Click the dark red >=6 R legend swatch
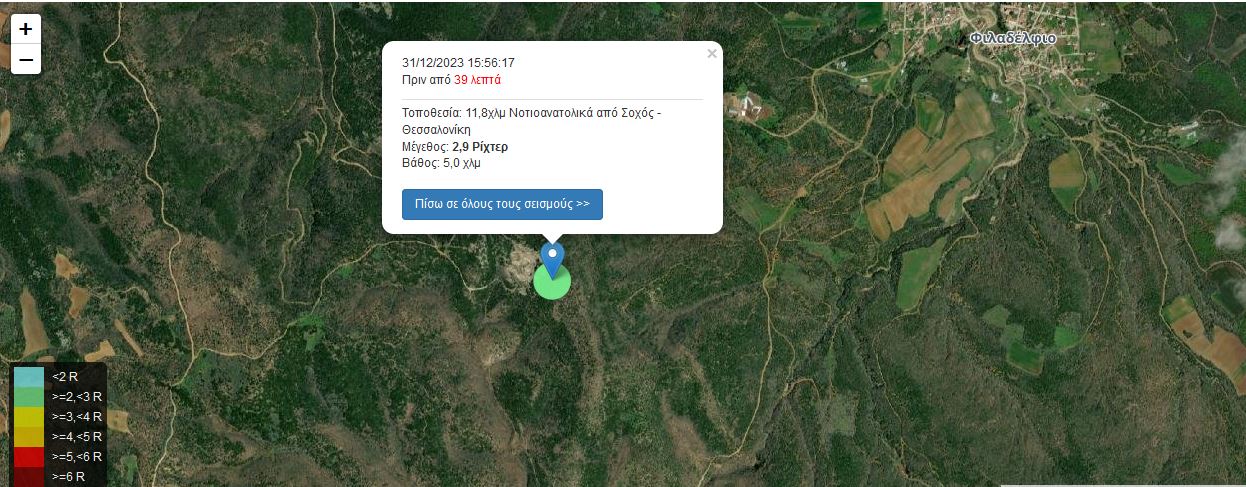Image resolution: width=1246 pixels, height=487 pixels. [x=29, y=477]
